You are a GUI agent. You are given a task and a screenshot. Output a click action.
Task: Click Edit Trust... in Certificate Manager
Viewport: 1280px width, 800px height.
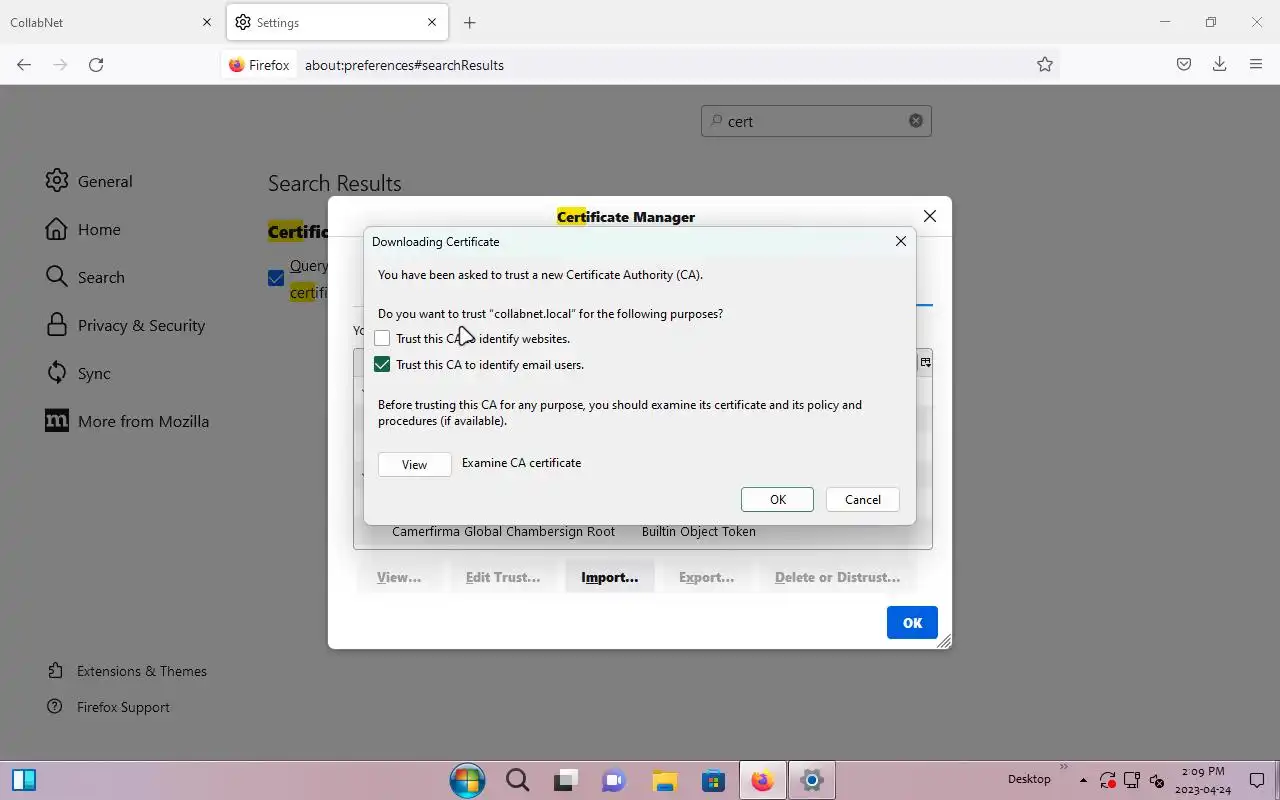[x=502, y=577]
